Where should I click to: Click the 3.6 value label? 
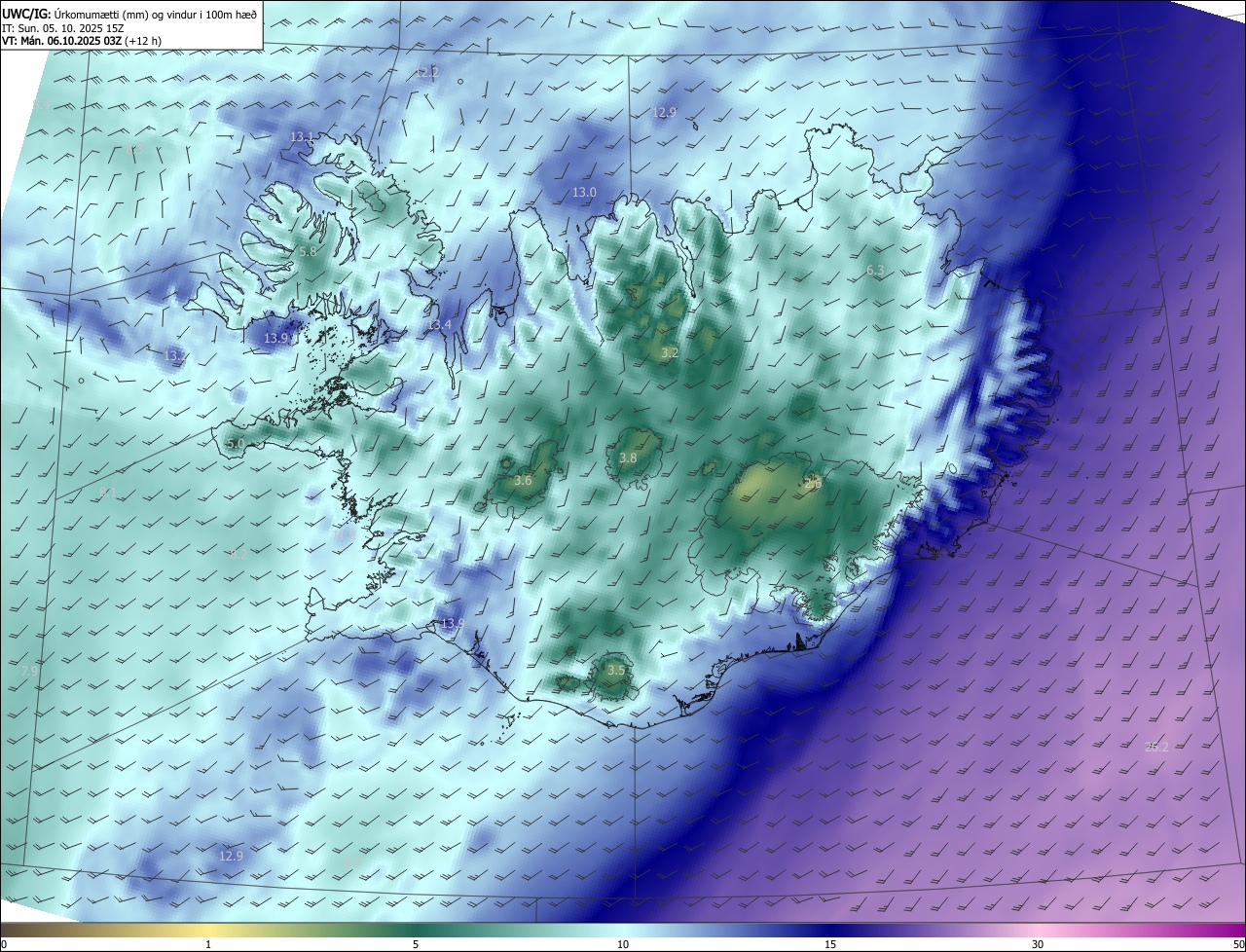coord(523,480)
